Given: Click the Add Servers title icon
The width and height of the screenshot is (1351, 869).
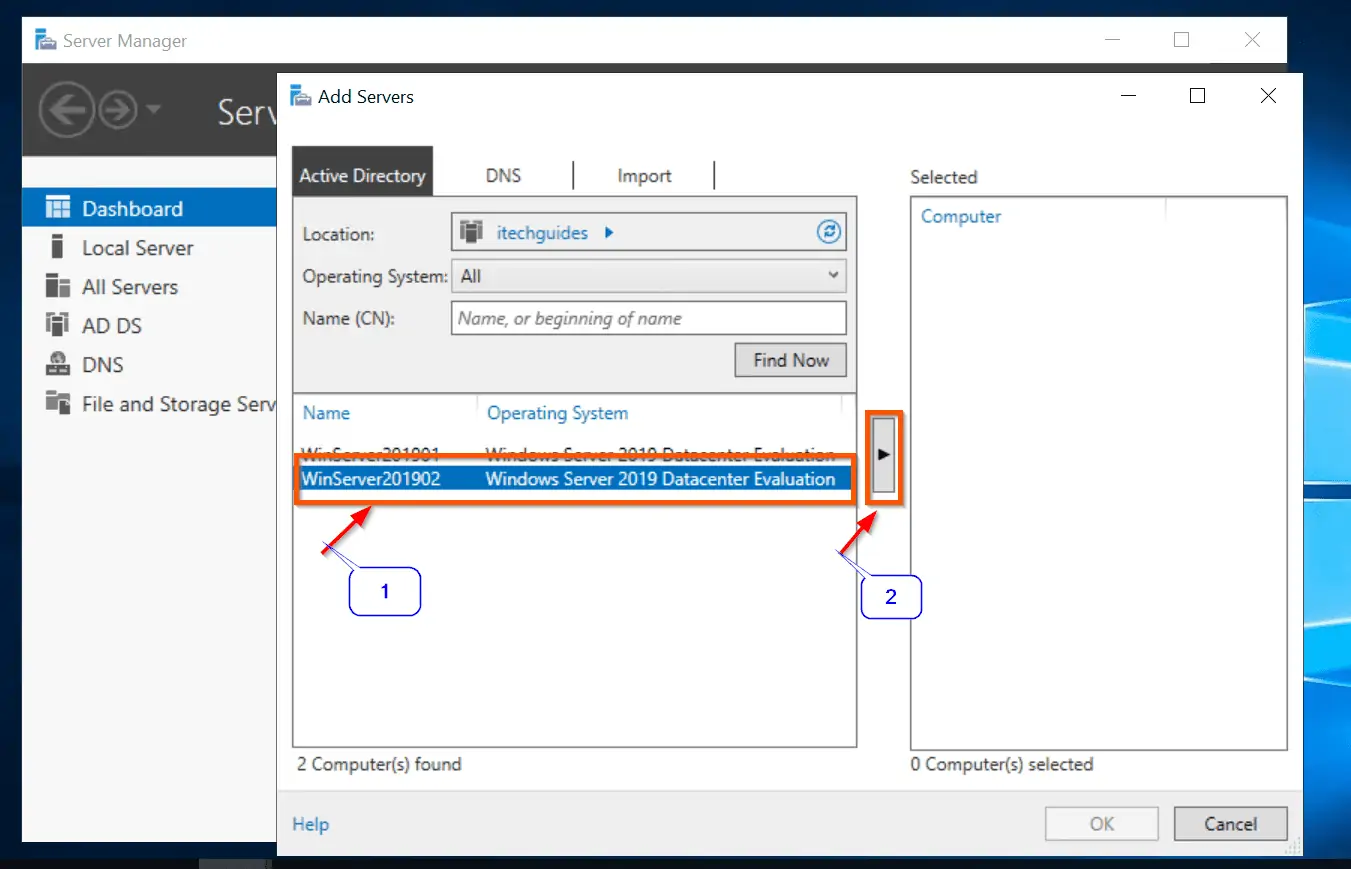Looking at the screenshot, I should (x=300, y=96).
